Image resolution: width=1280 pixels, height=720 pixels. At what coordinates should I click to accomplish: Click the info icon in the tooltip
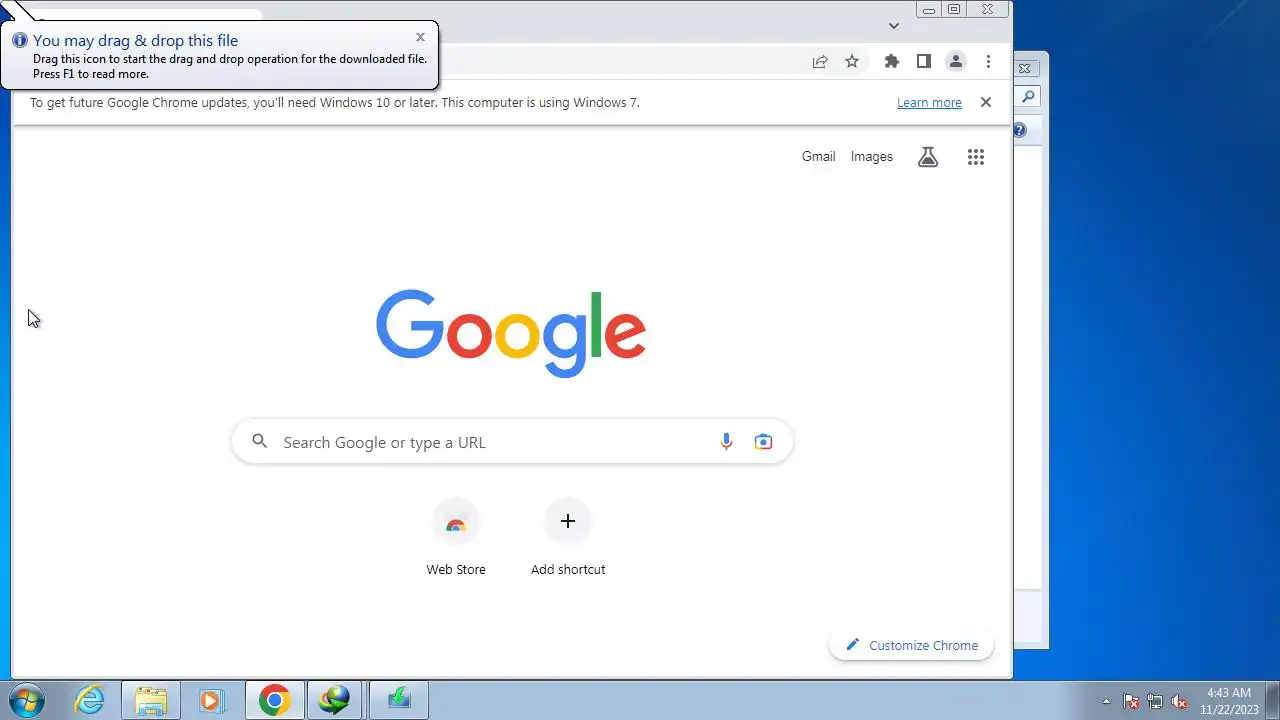20,41
